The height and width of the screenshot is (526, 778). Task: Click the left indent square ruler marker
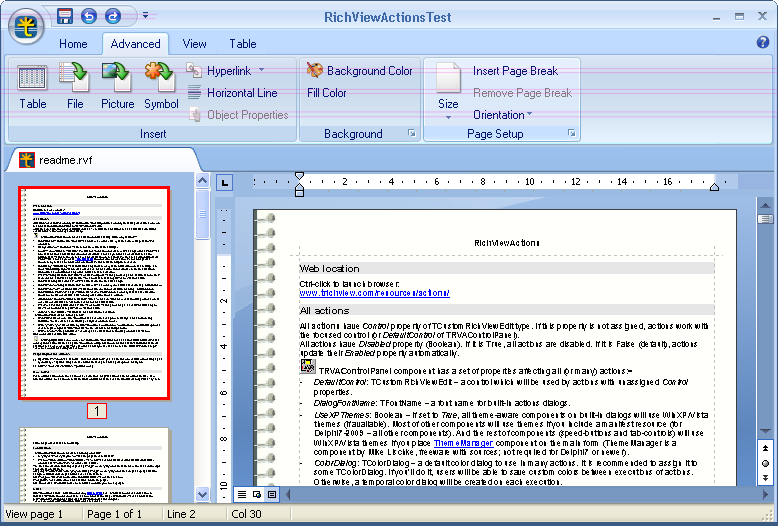point(299,193)
